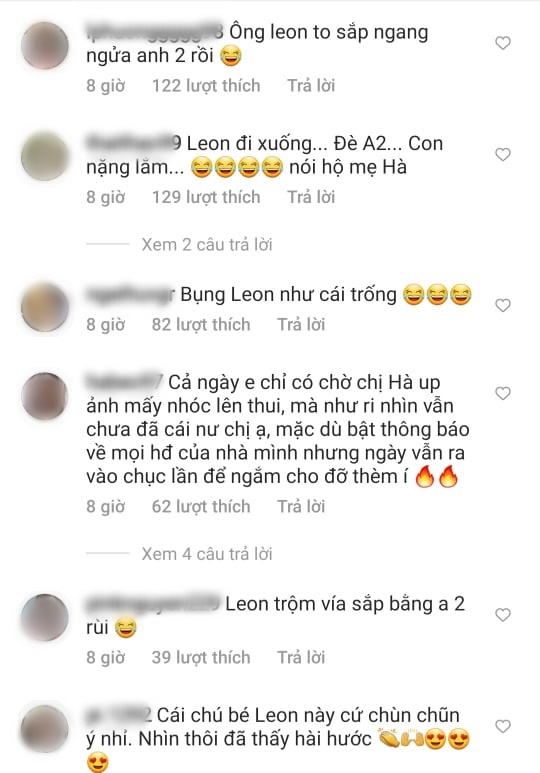The height and width of the screenshot is (773, 540).
Task: Reply to the comment with 62 likes
Action: pyautogui.click(x=301, y=507)
